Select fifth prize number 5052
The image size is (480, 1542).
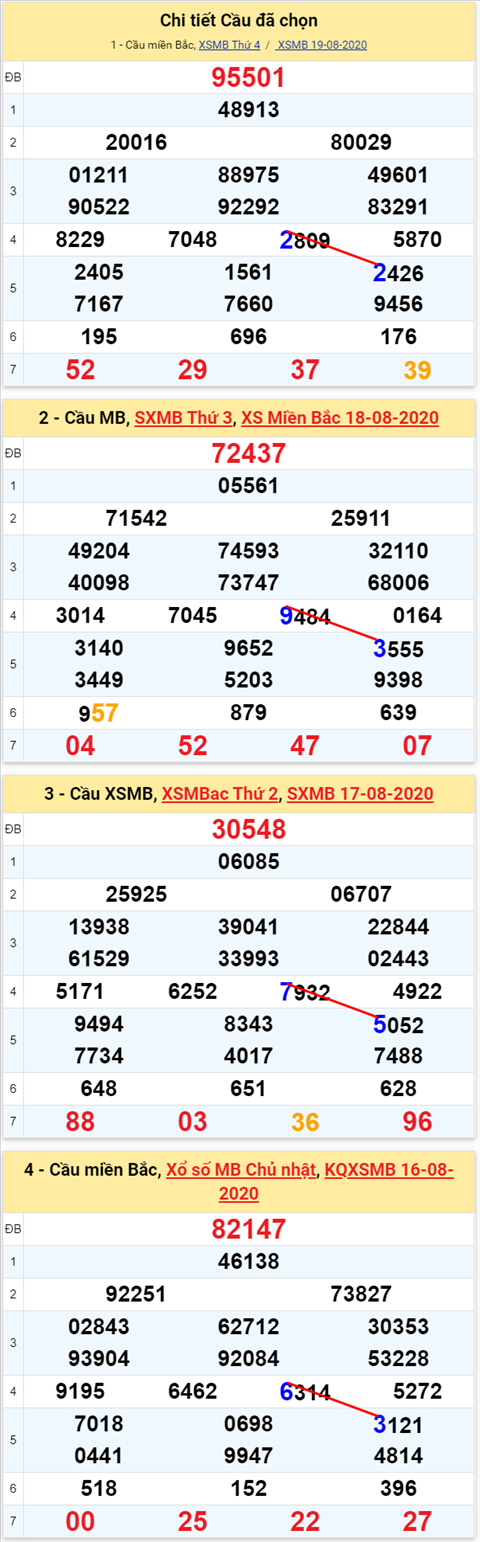(398, 1024)
